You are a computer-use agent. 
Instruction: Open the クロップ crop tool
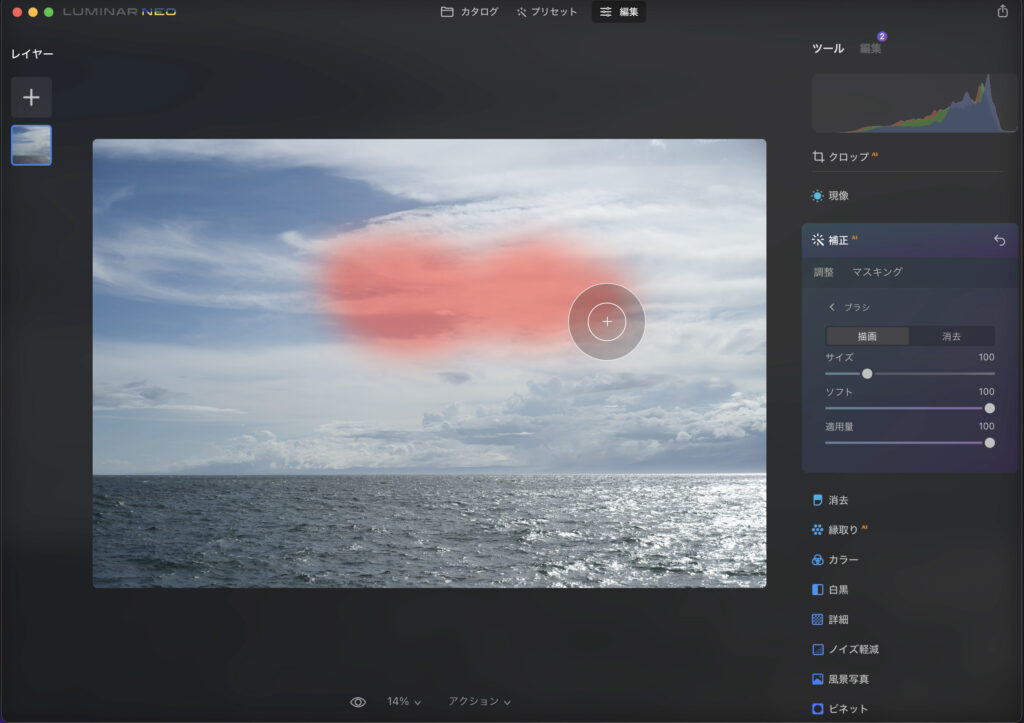pos(848,157)
